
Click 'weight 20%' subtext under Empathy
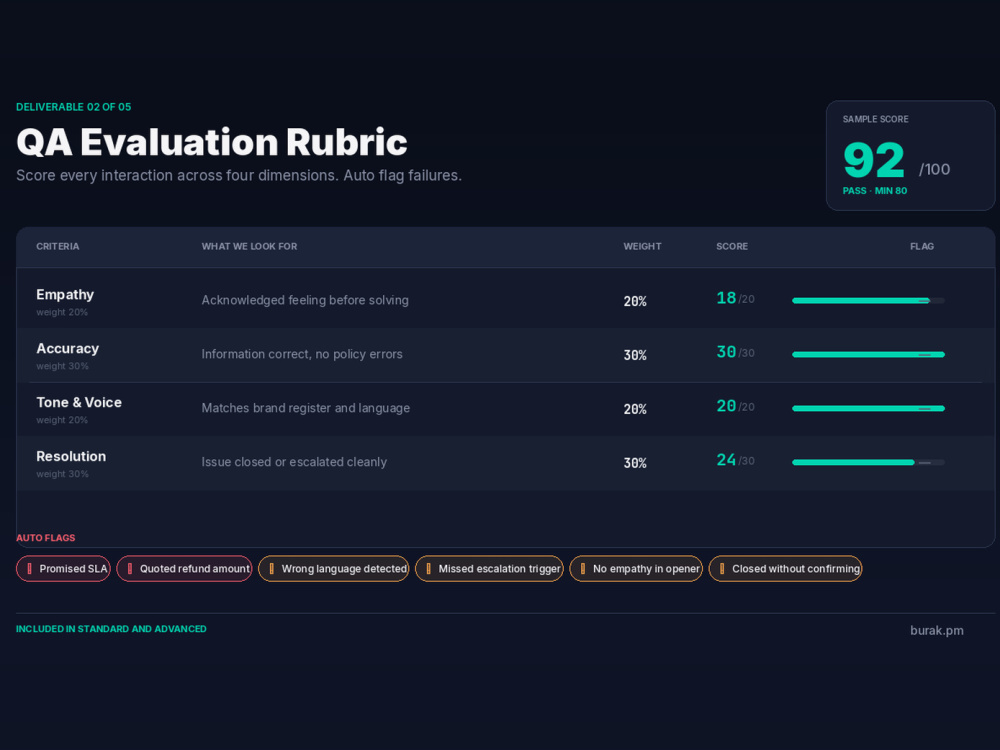tap(62, 312)
